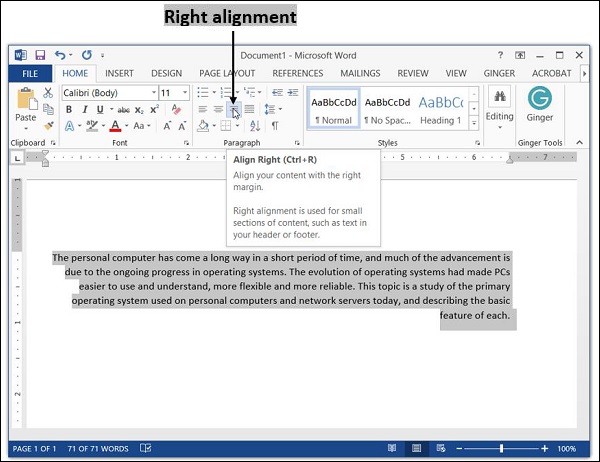Click Increase Indent icon

[293, 92]
